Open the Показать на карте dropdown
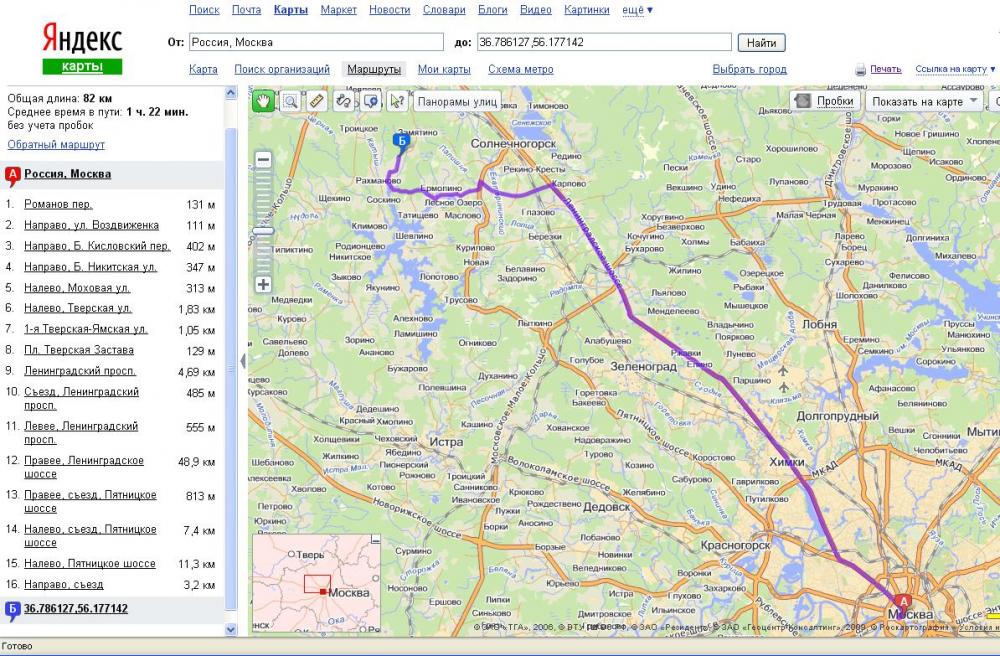Viewport: 1000px width, 656px height. coord(924,101)
